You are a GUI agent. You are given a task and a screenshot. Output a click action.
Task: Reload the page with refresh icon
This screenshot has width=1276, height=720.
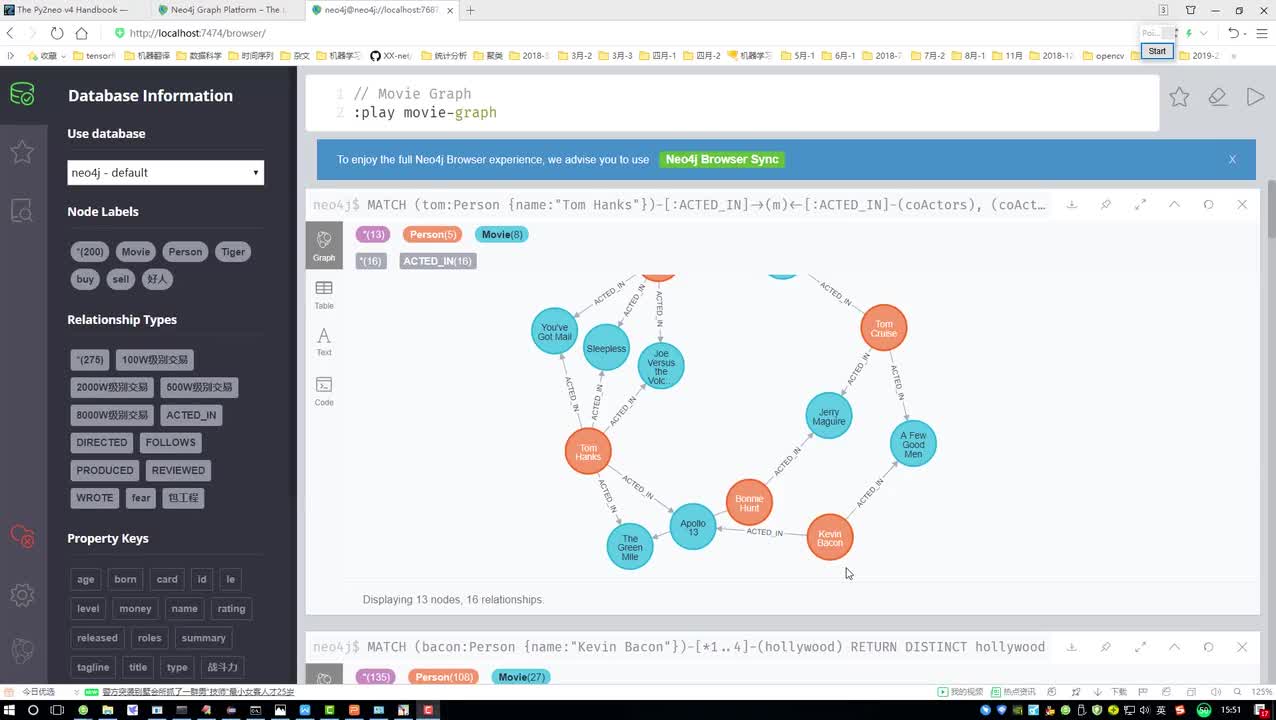[x=57, y=33]
